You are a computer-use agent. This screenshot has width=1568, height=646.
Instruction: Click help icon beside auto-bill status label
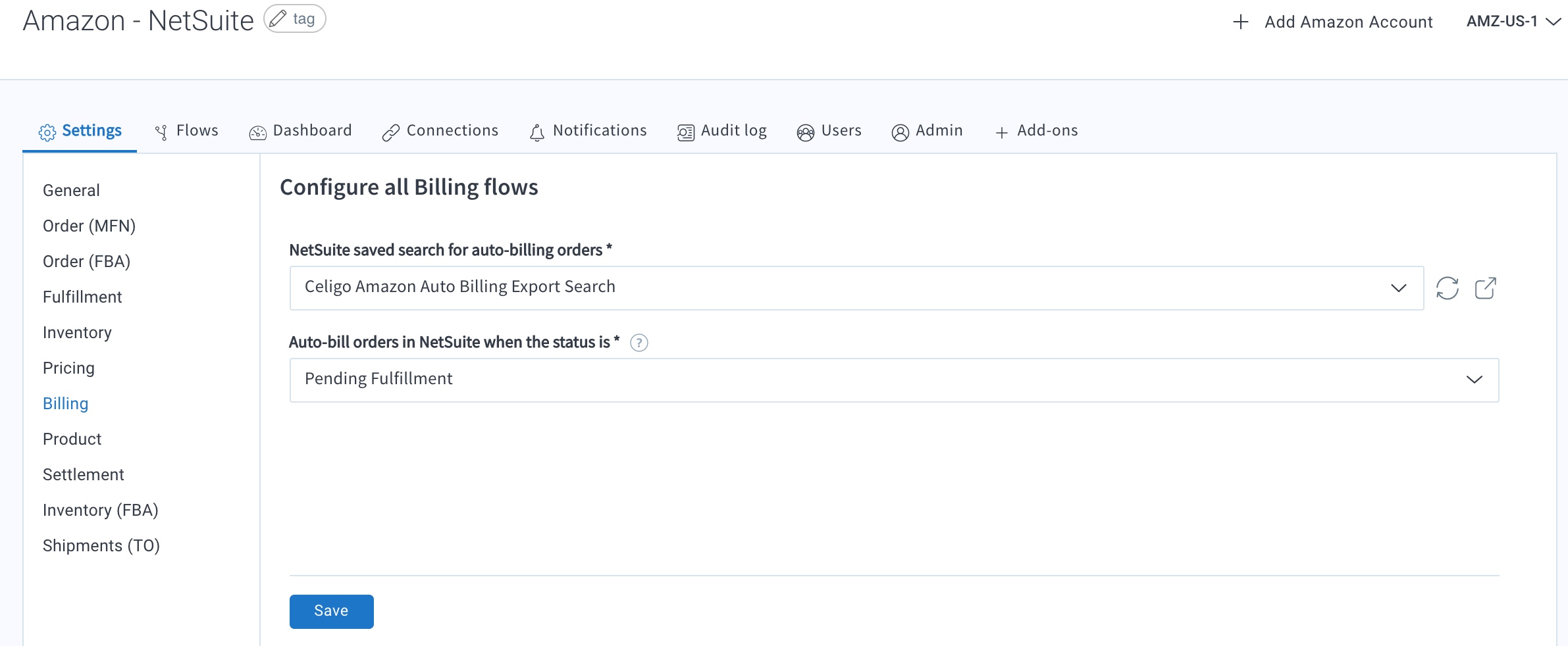[639, 343]
